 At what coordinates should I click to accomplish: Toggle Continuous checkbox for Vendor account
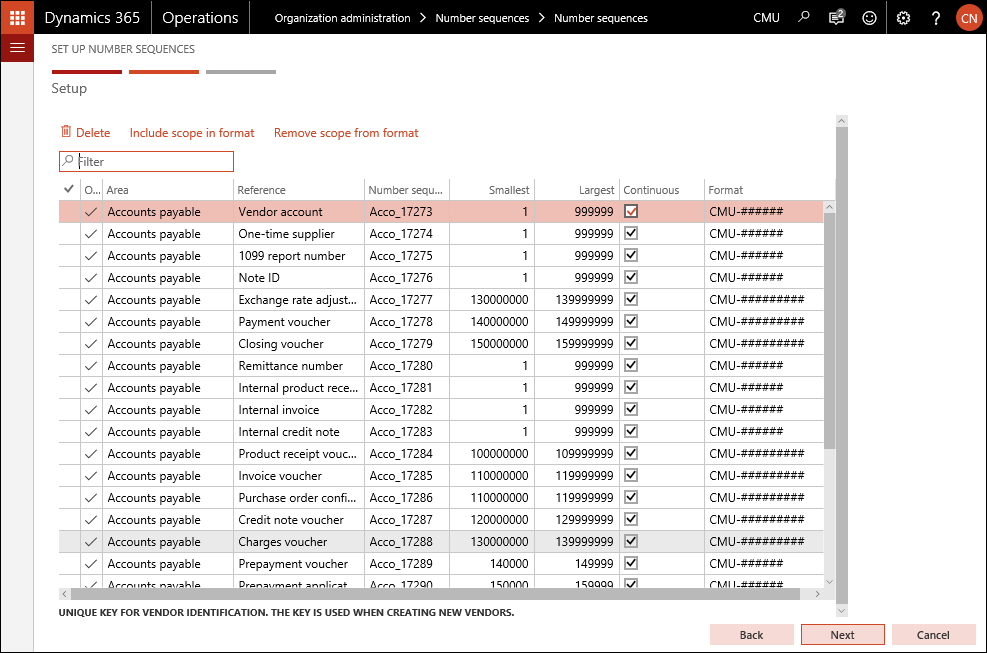(x=631, y=212)
